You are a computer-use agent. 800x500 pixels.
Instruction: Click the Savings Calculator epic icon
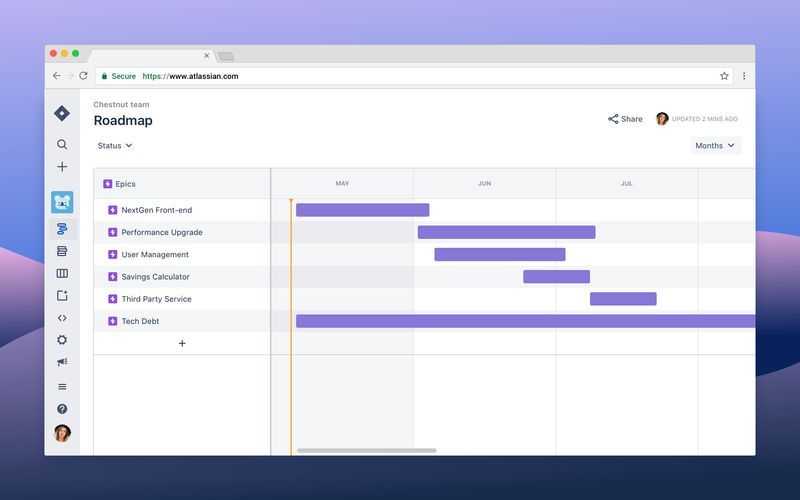click(113, 277)
